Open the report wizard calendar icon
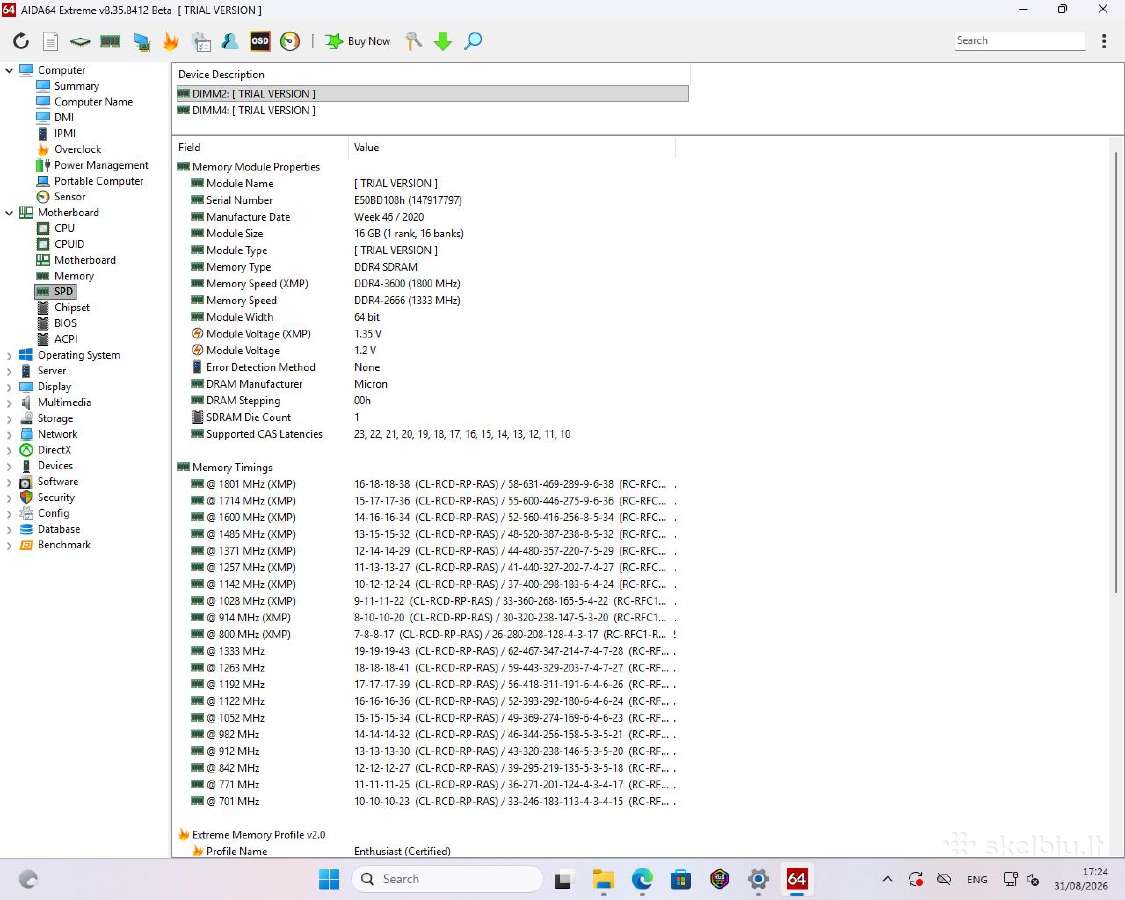 click(x=201, y=42)
